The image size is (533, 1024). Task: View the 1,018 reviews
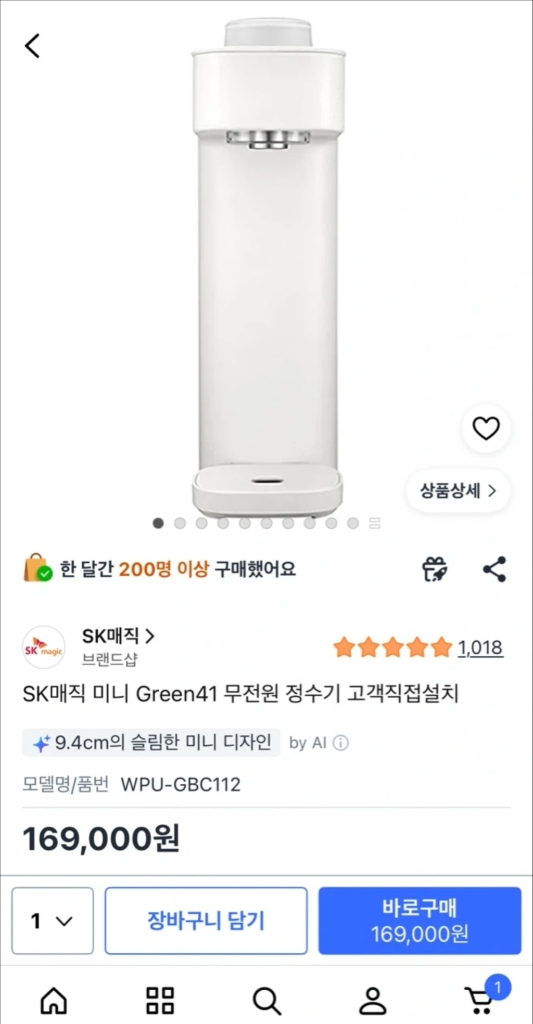[480, 648]
